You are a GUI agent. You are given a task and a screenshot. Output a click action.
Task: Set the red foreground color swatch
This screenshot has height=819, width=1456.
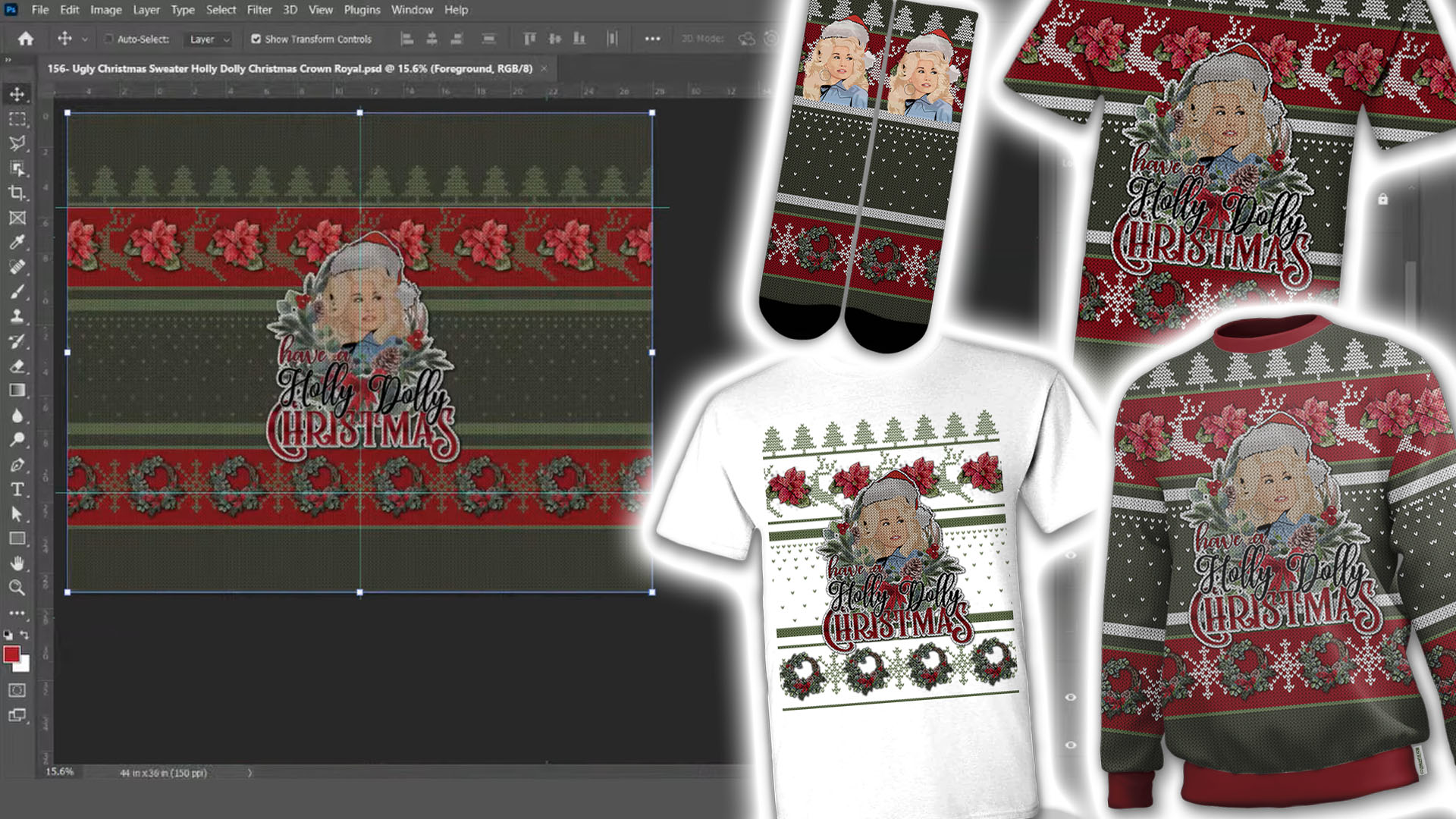click(x=11, y=654)
